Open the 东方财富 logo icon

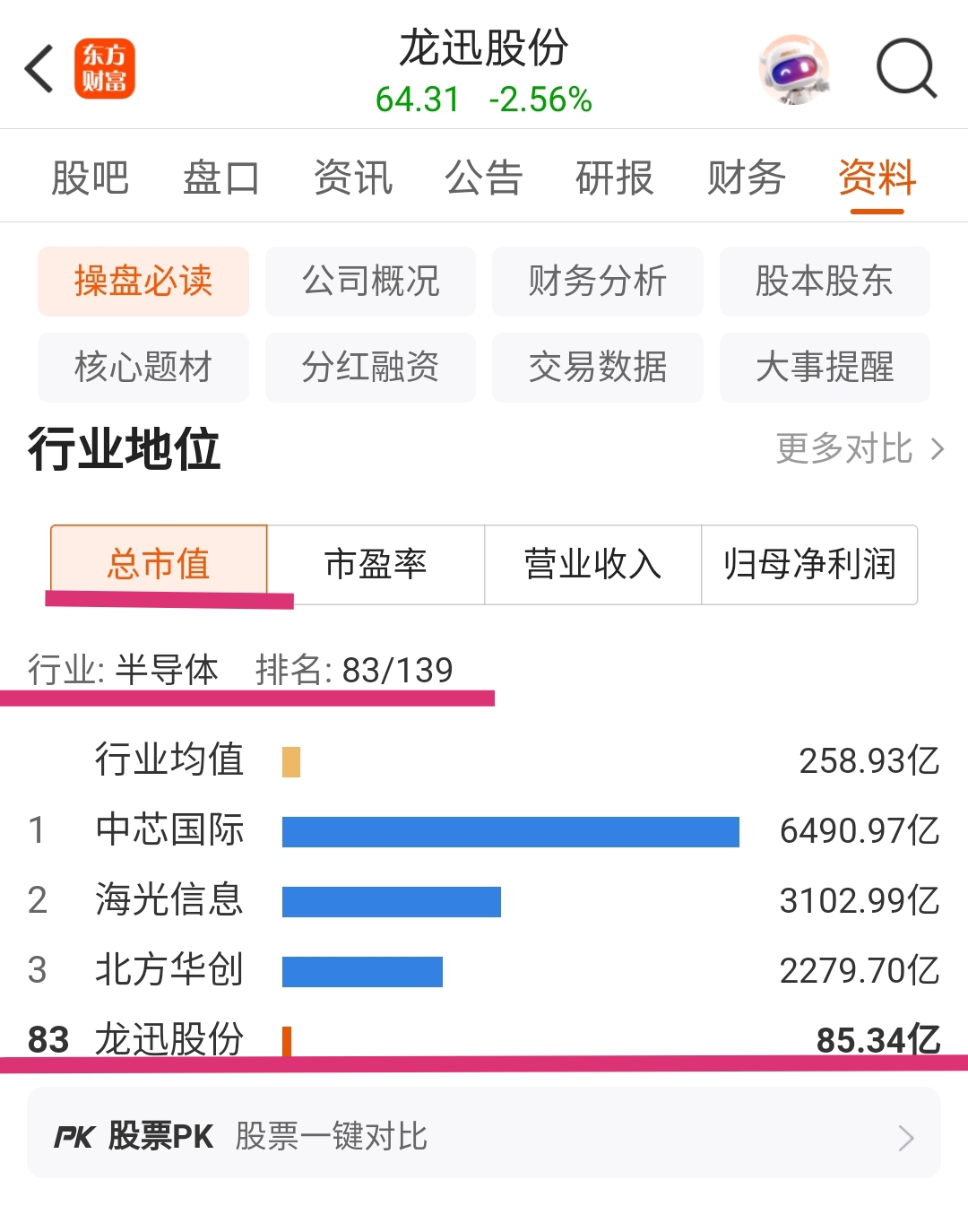(x=105, y=69)
